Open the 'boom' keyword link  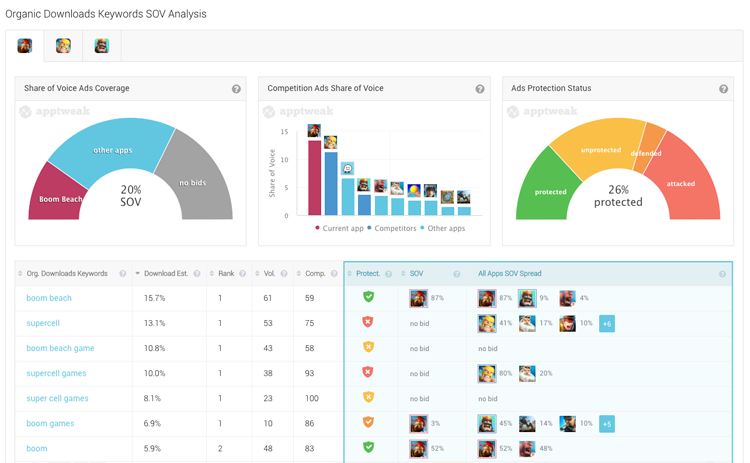point(37,449)
